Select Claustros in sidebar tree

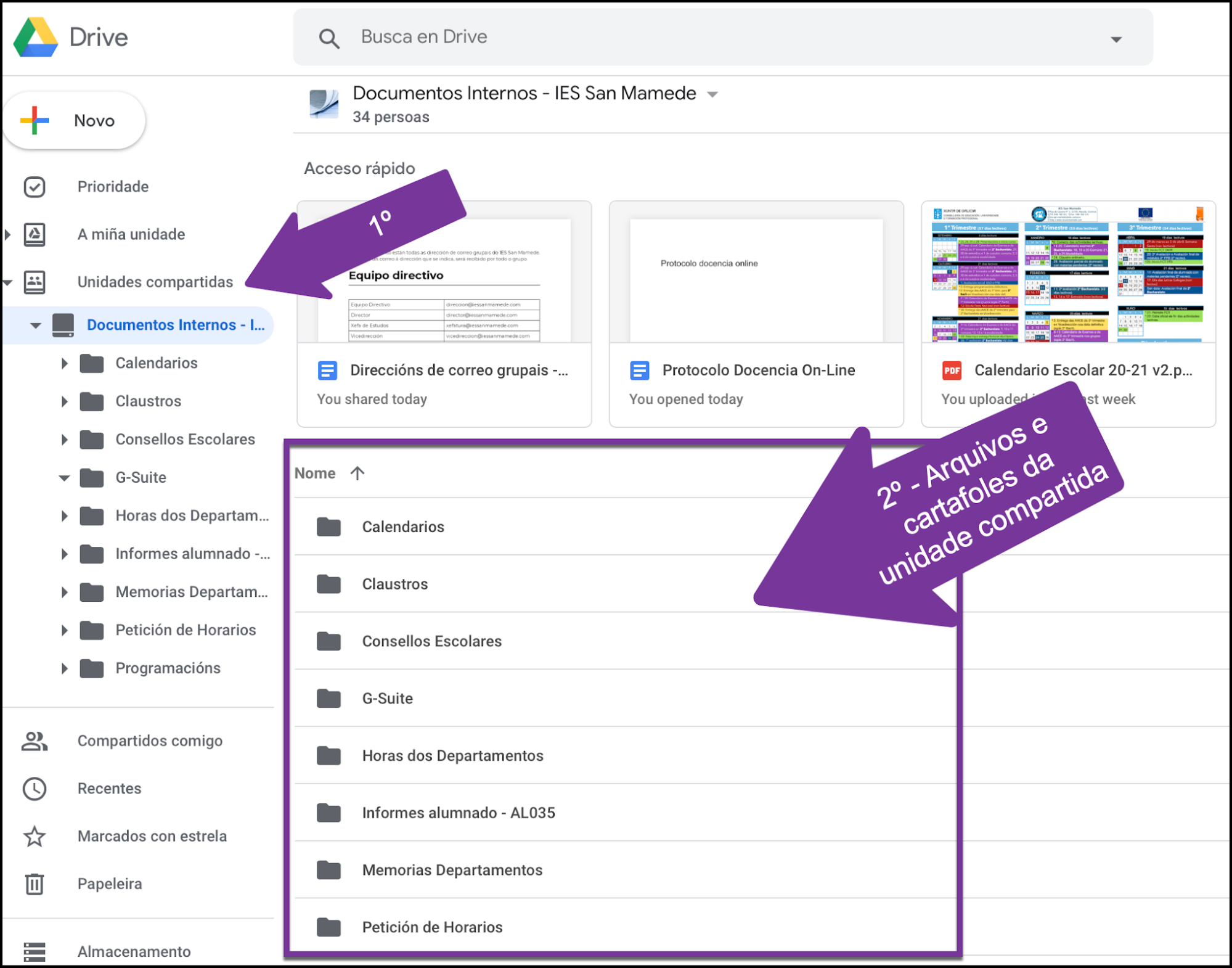click(149, 401)
